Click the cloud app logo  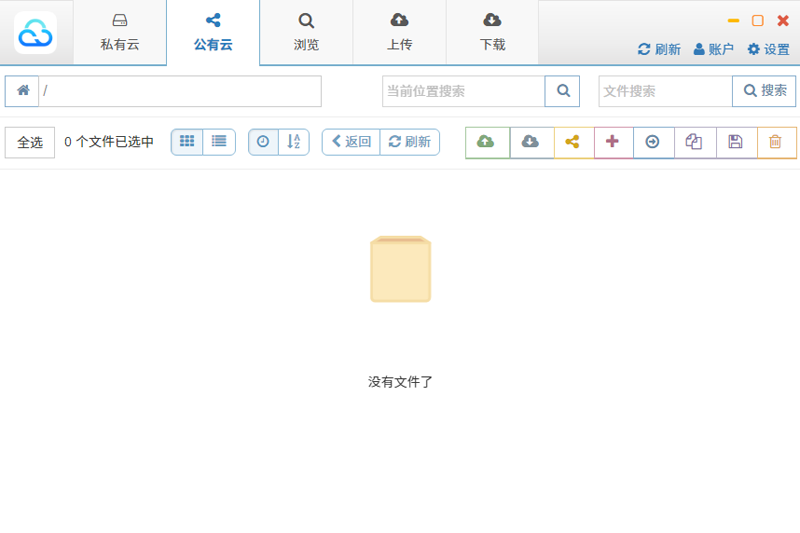35,33
